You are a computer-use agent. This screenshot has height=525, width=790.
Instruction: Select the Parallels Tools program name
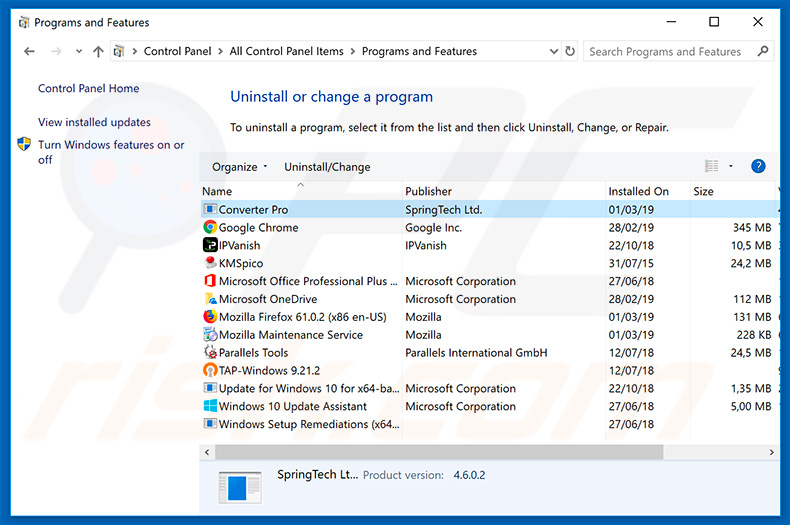[253, 353]
